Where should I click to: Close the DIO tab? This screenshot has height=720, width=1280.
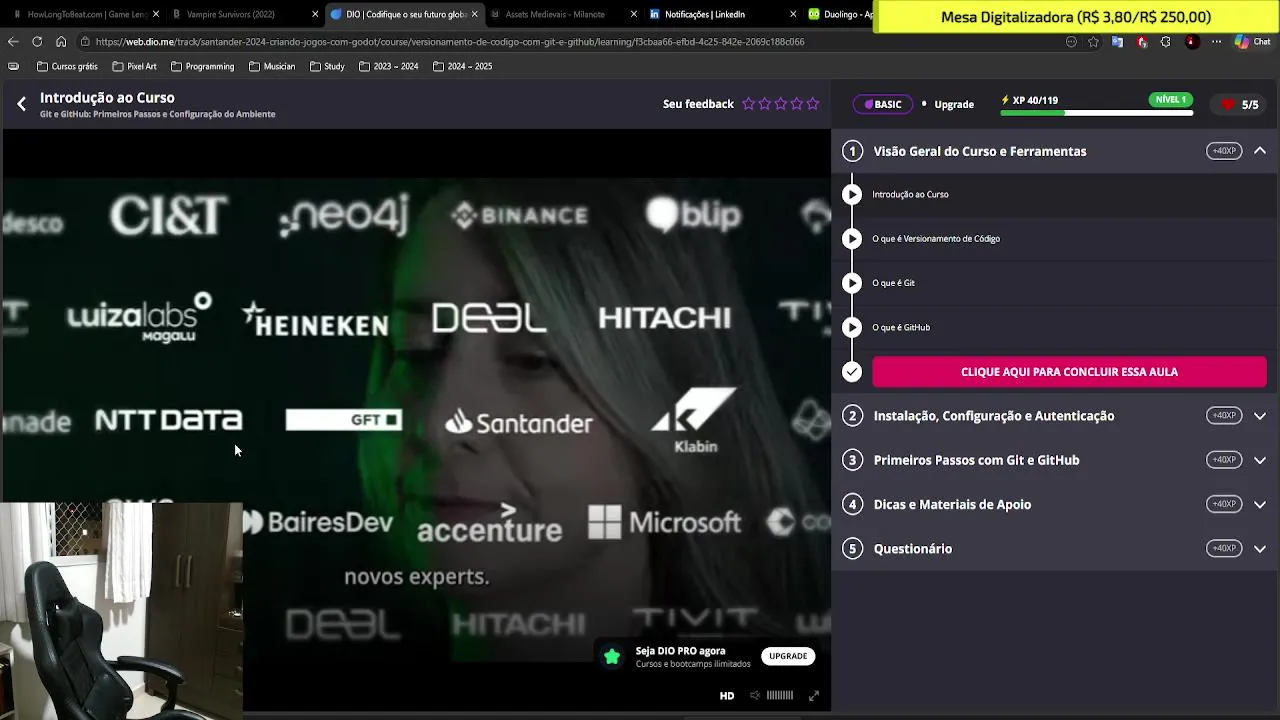475,14
